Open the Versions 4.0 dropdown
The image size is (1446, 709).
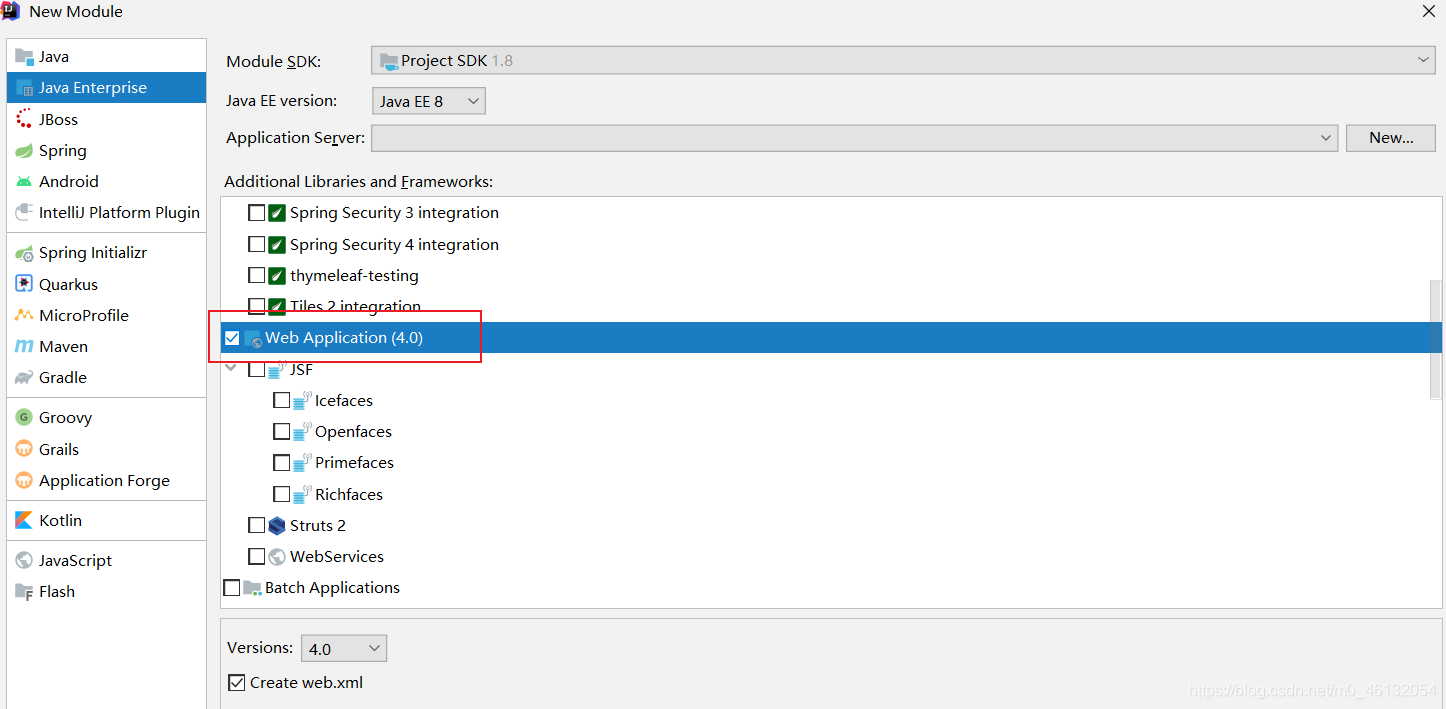[x=343, y=648]
